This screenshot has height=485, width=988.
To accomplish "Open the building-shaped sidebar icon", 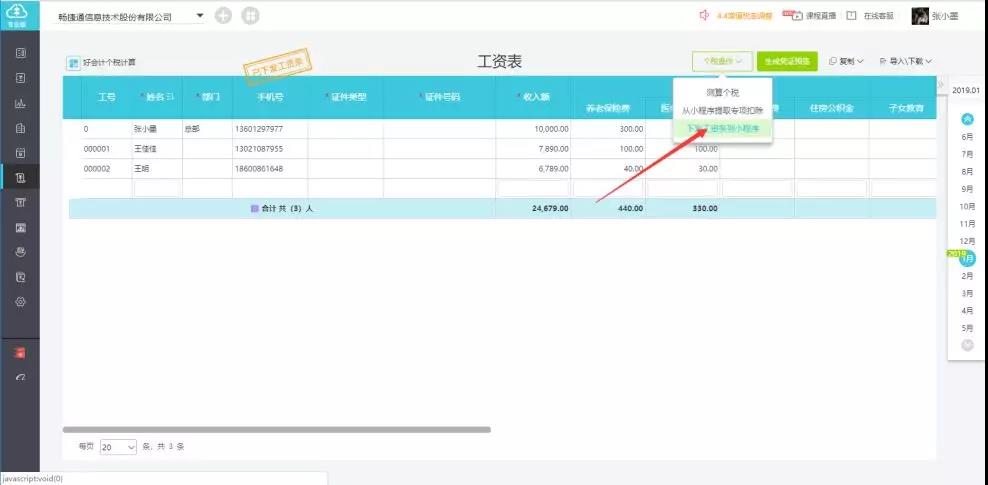I will pos(20,128).
